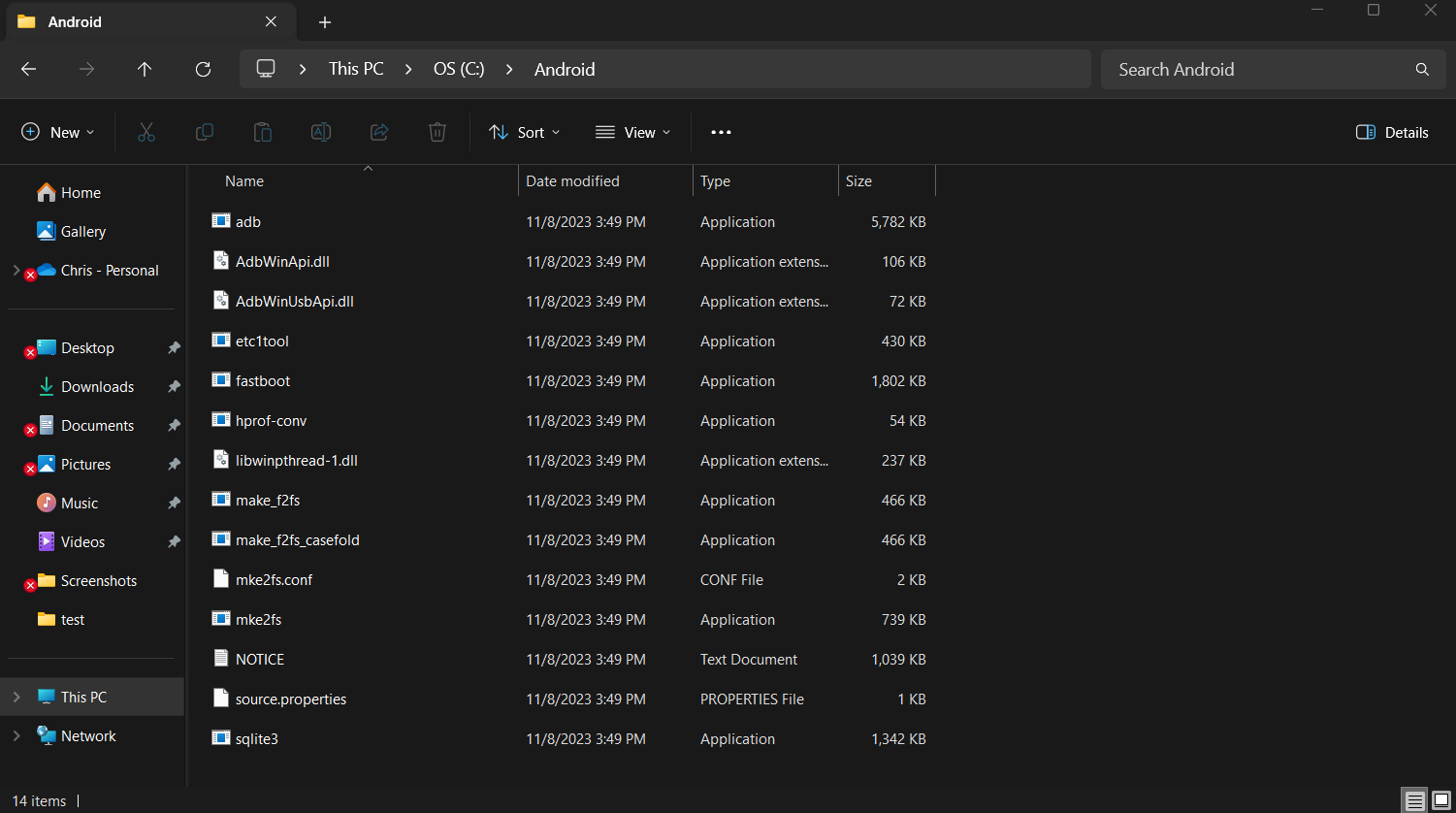
Task: Click the monitor icon in address bar
Action: (266, 69)
